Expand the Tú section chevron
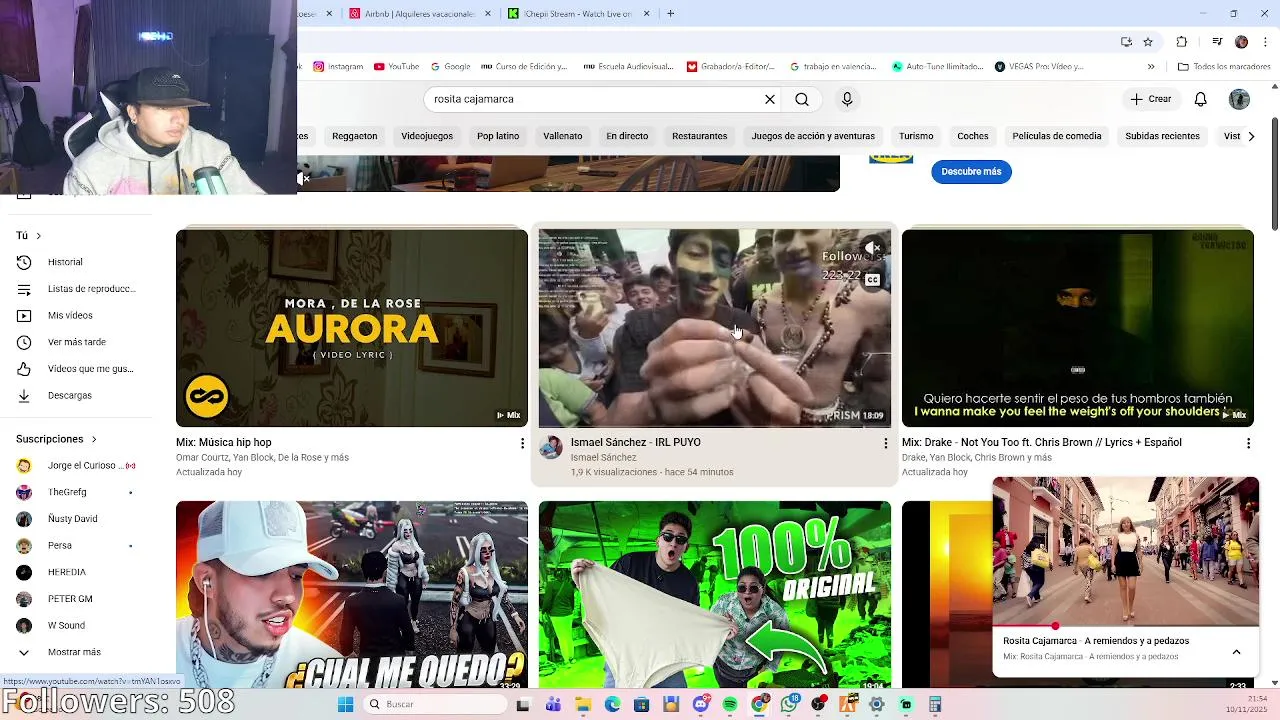This screenshot has height=720, width=1280. pyautogui.click(x=38, y=236)
